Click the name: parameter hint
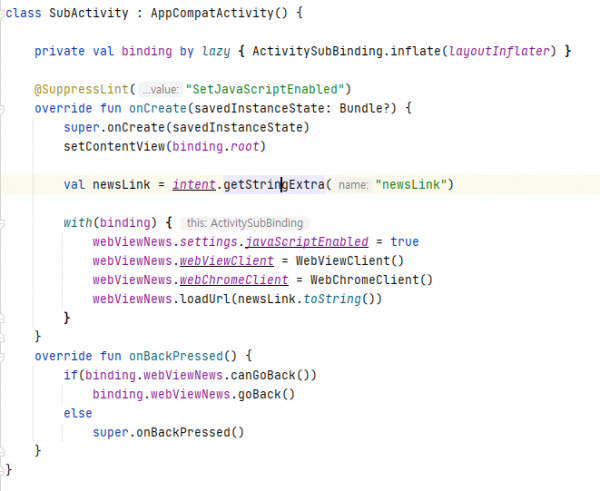This screenshot has width=600, height=491. click(353, 185)
